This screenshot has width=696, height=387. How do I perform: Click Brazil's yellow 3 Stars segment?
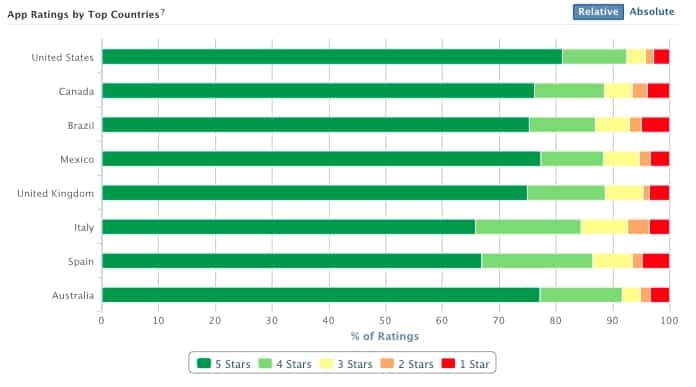[x=613, y=125]
